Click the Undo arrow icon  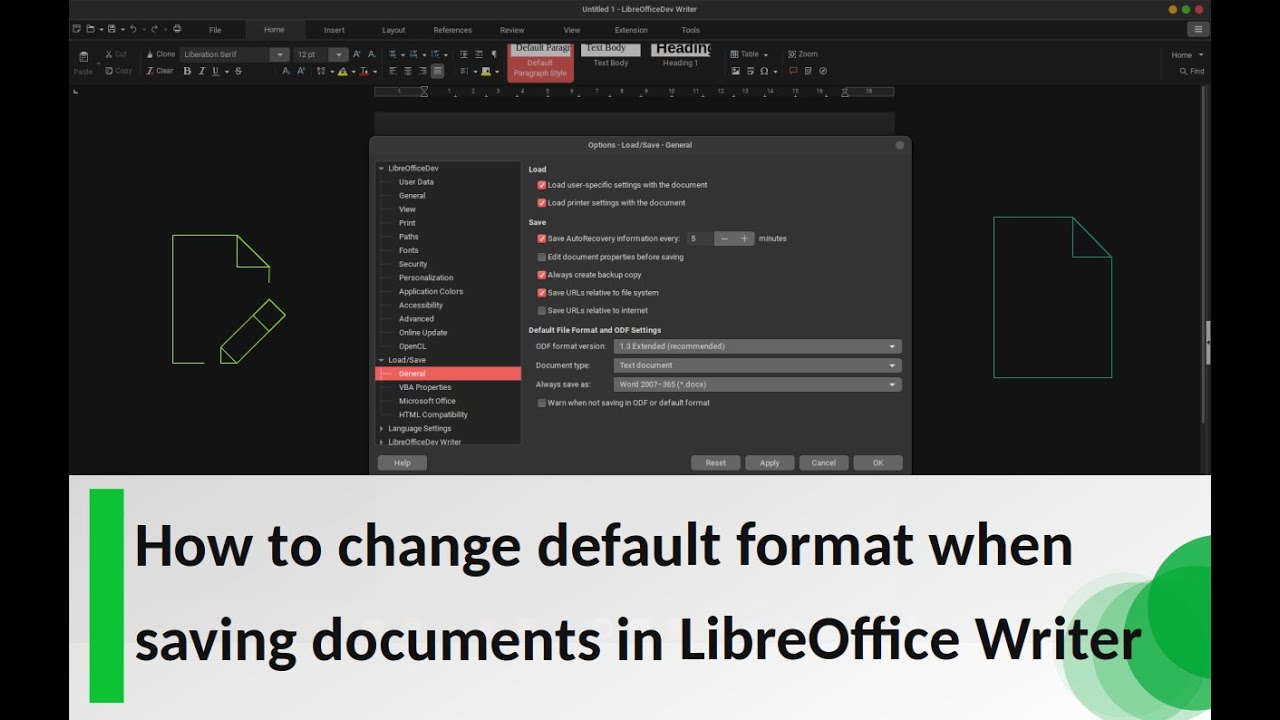(x=133, y=29)
